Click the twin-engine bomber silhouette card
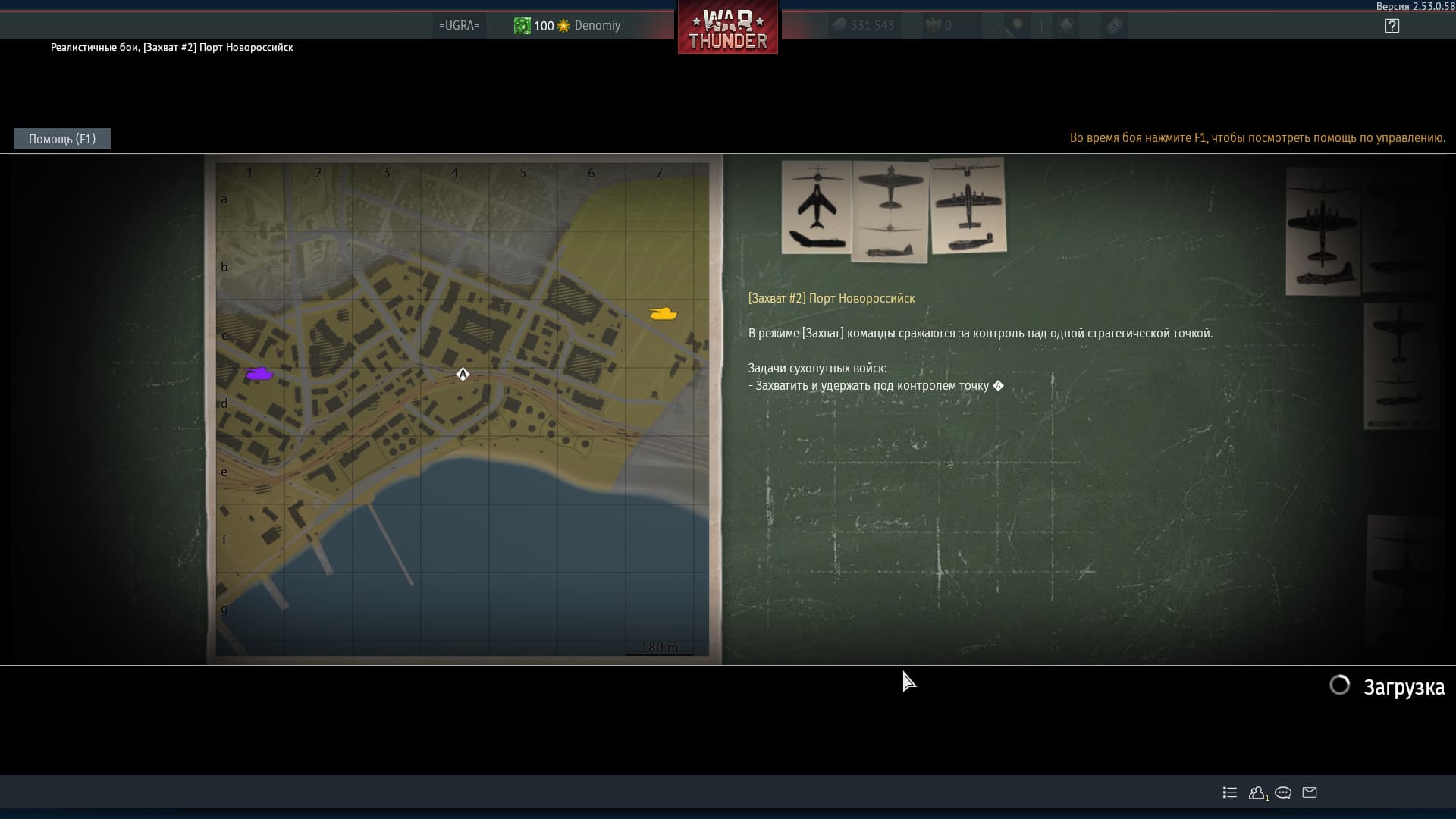The height and width of the screenshot is (819, 1456). (968, 206)
